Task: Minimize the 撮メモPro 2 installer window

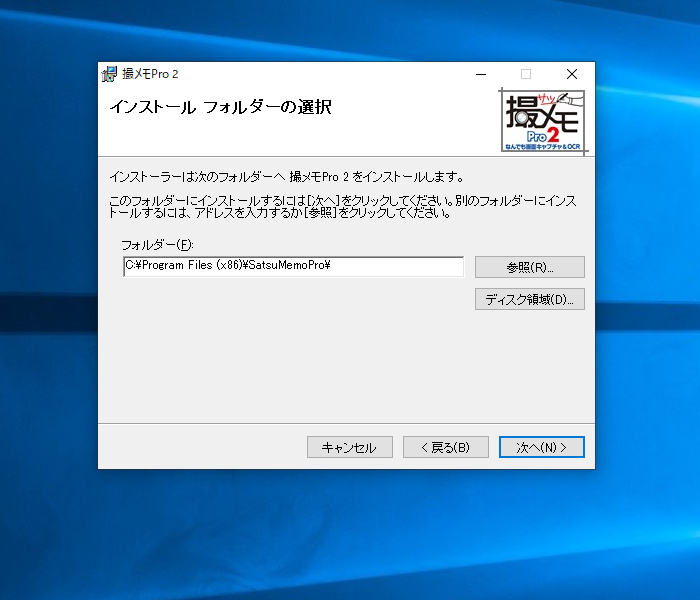Action: 481,74
